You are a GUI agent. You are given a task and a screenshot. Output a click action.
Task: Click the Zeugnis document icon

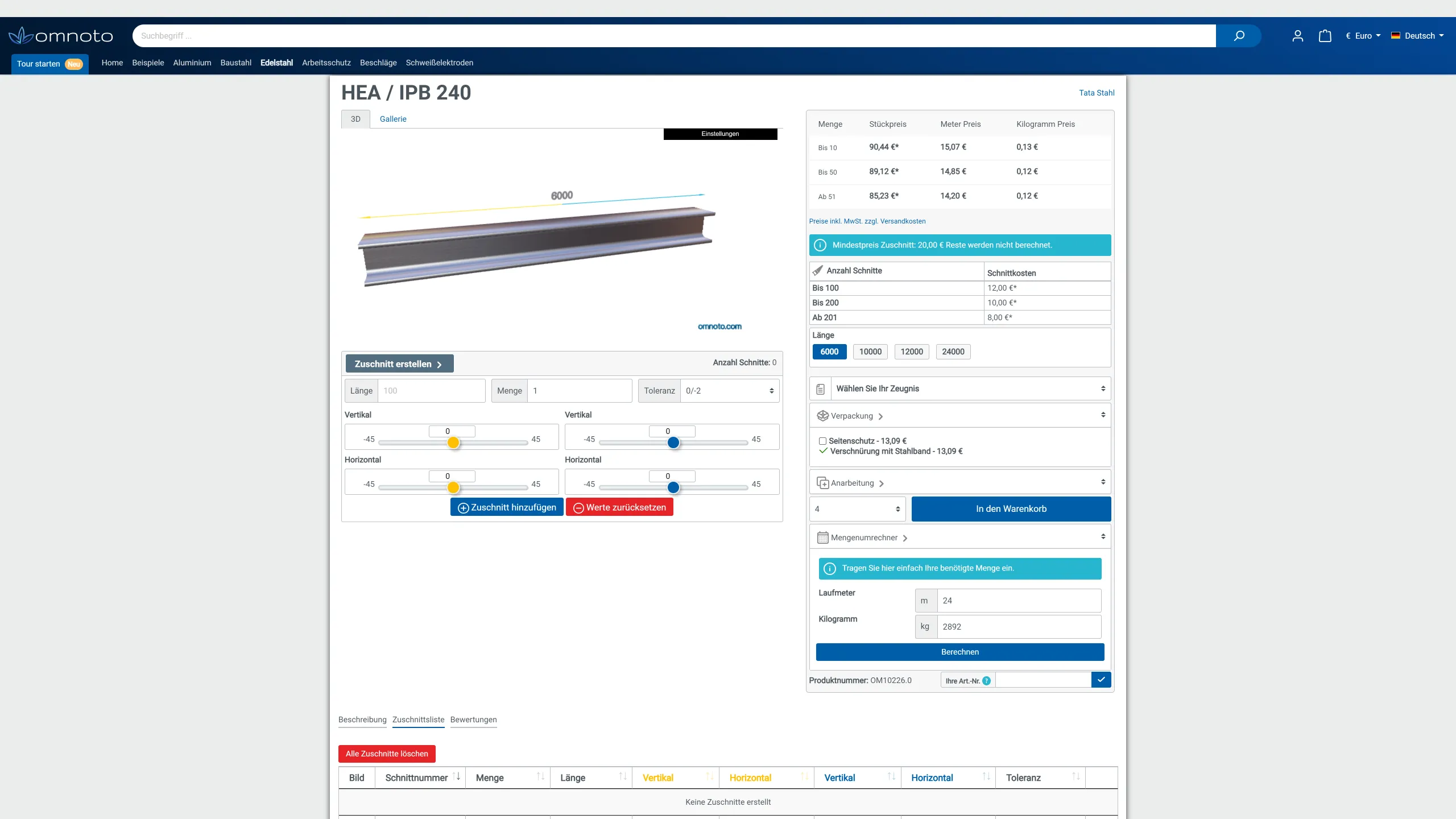click(820, 389)
